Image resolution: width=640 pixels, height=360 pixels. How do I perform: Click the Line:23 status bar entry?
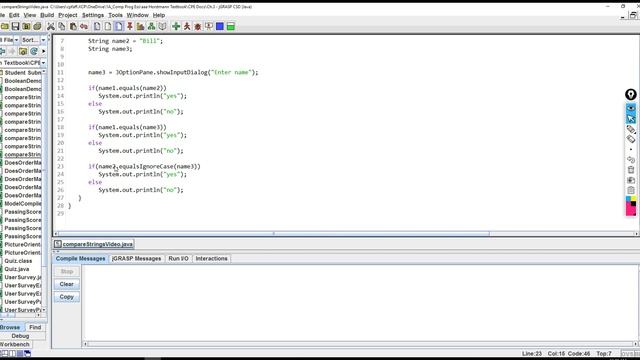(x=532, y=353)
